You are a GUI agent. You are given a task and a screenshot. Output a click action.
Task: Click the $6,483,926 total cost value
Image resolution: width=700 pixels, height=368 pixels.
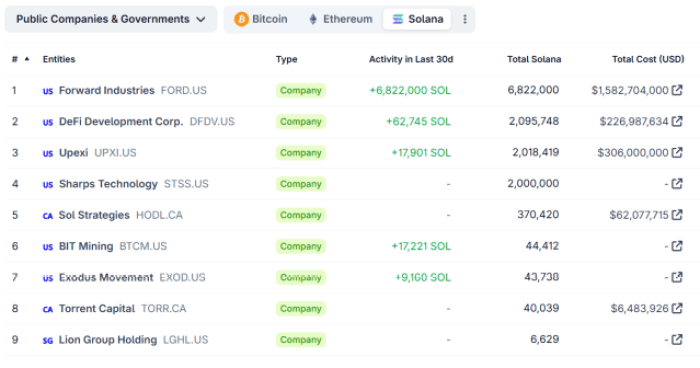640,308
